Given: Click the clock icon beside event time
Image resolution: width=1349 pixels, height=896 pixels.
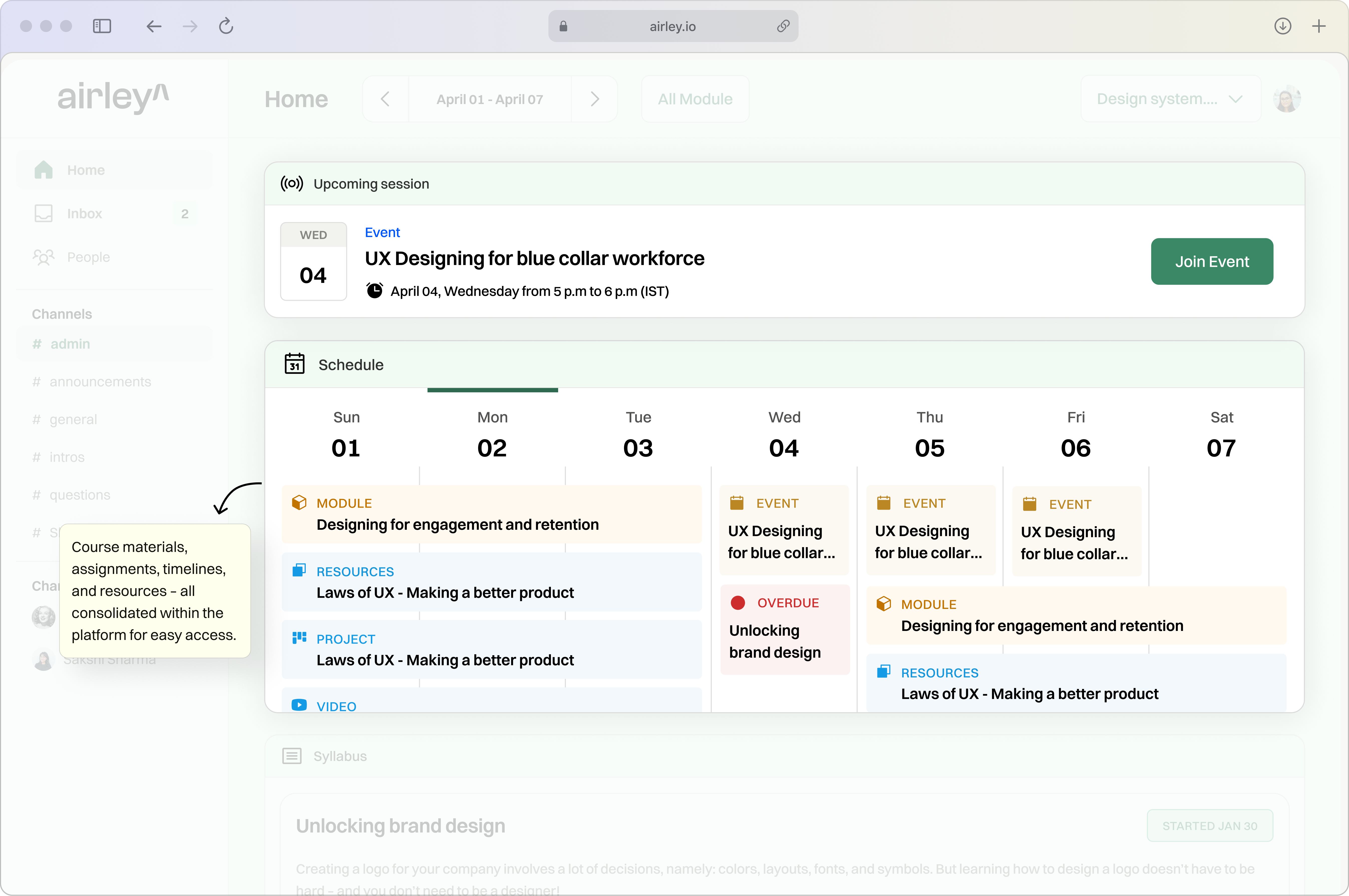Looking at the screenshot, I should tap(375, 291).
